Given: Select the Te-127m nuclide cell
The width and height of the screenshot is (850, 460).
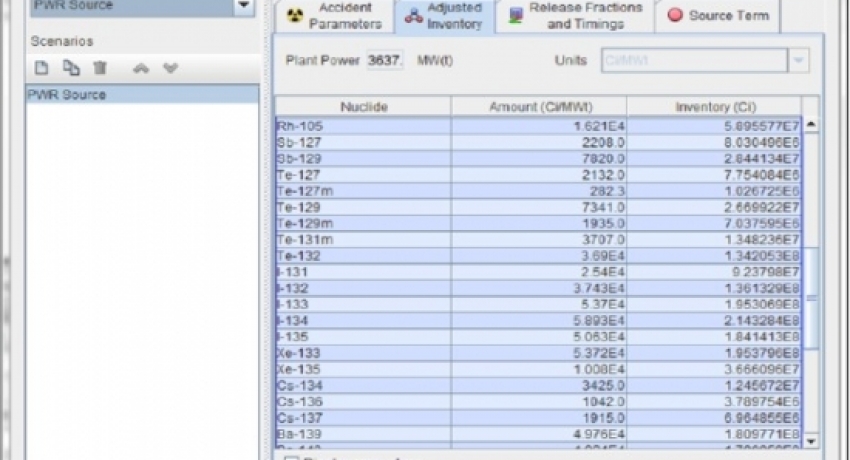Looking at the screenshot, I should [x=363, y=191].
